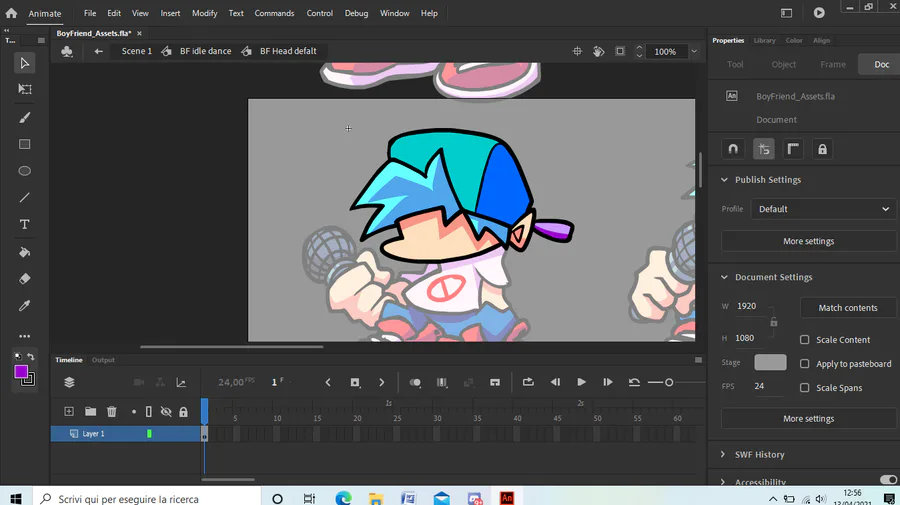
Task: Switch to the Frame properties tab
Action: click(833, 64)
